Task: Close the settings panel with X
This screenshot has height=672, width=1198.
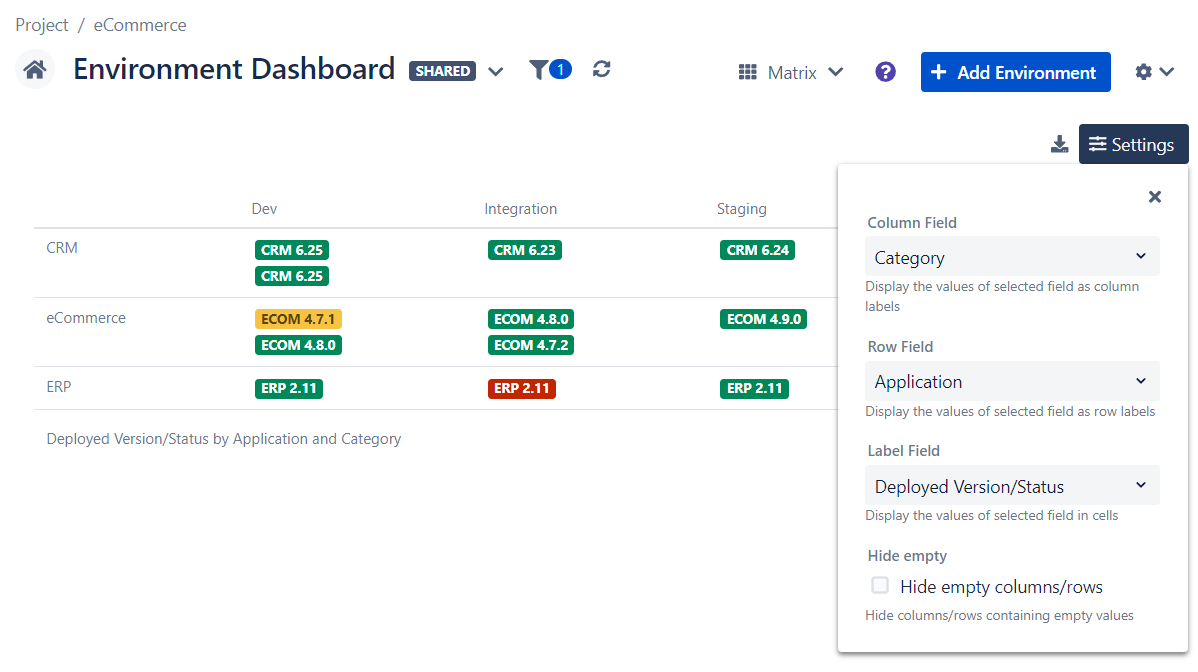Action: click(1154, 197)
